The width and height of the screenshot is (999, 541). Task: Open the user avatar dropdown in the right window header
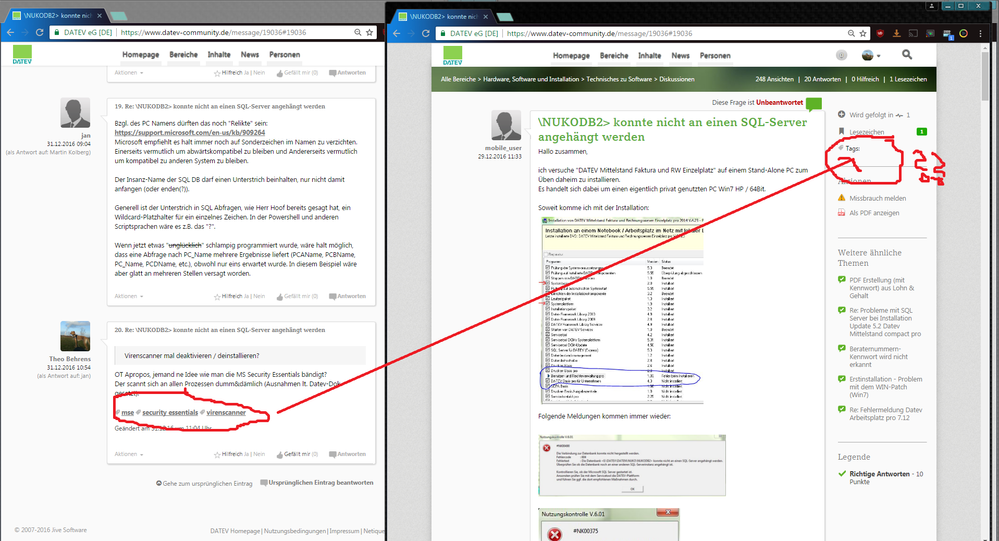click(870, 55)
